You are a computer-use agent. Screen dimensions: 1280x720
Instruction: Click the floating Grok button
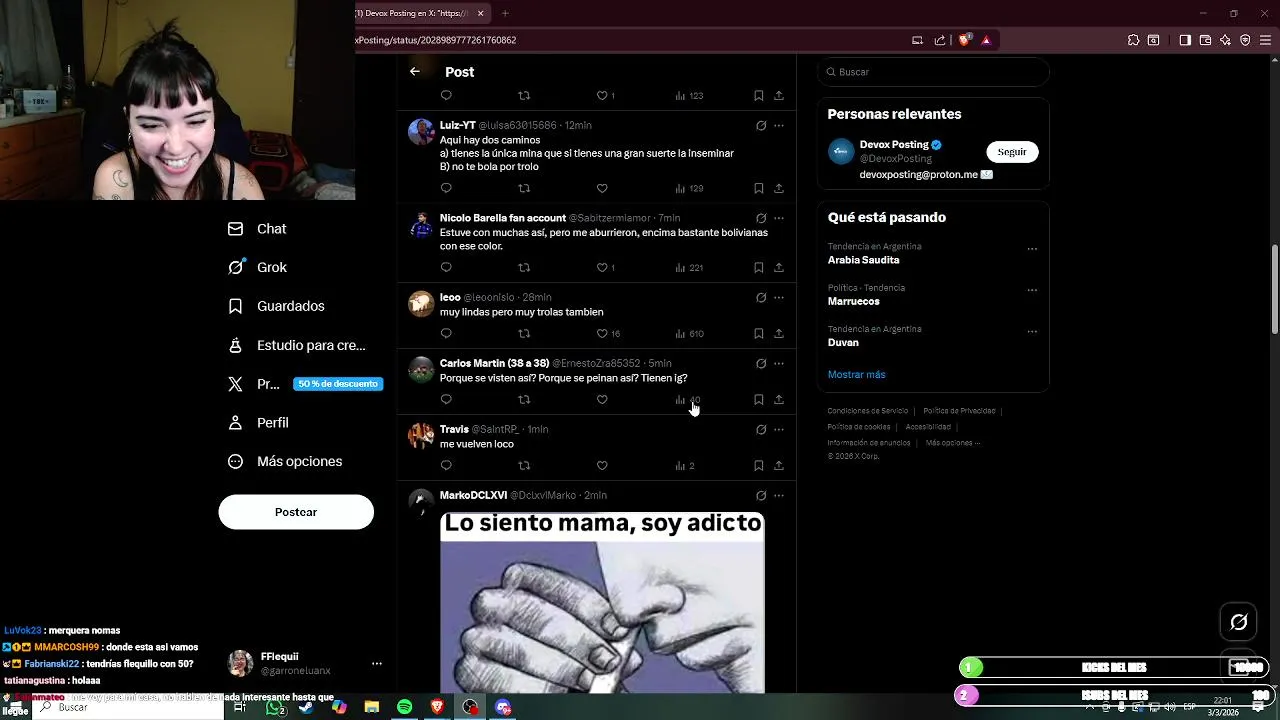[x=1238, y=622]
